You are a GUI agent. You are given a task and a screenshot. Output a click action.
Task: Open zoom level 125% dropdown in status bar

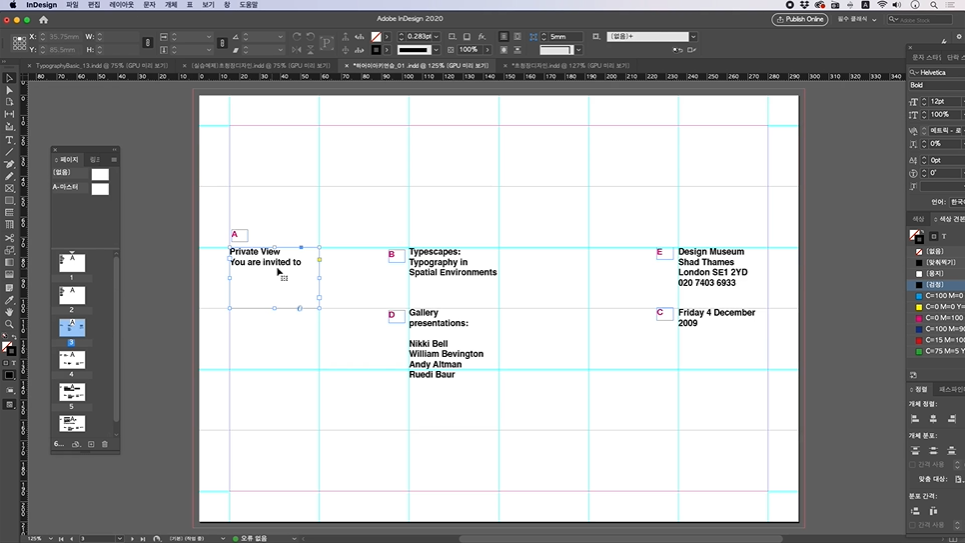point(50,539)
